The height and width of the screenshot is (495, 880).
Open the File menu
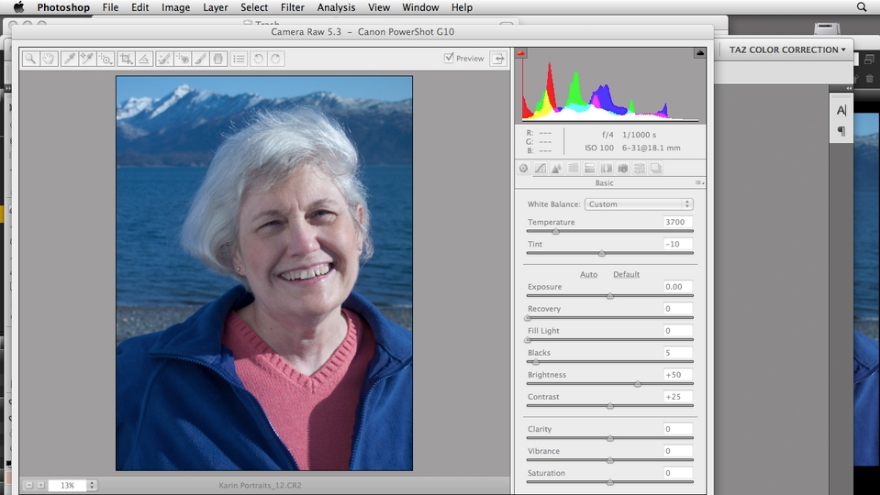111,7
